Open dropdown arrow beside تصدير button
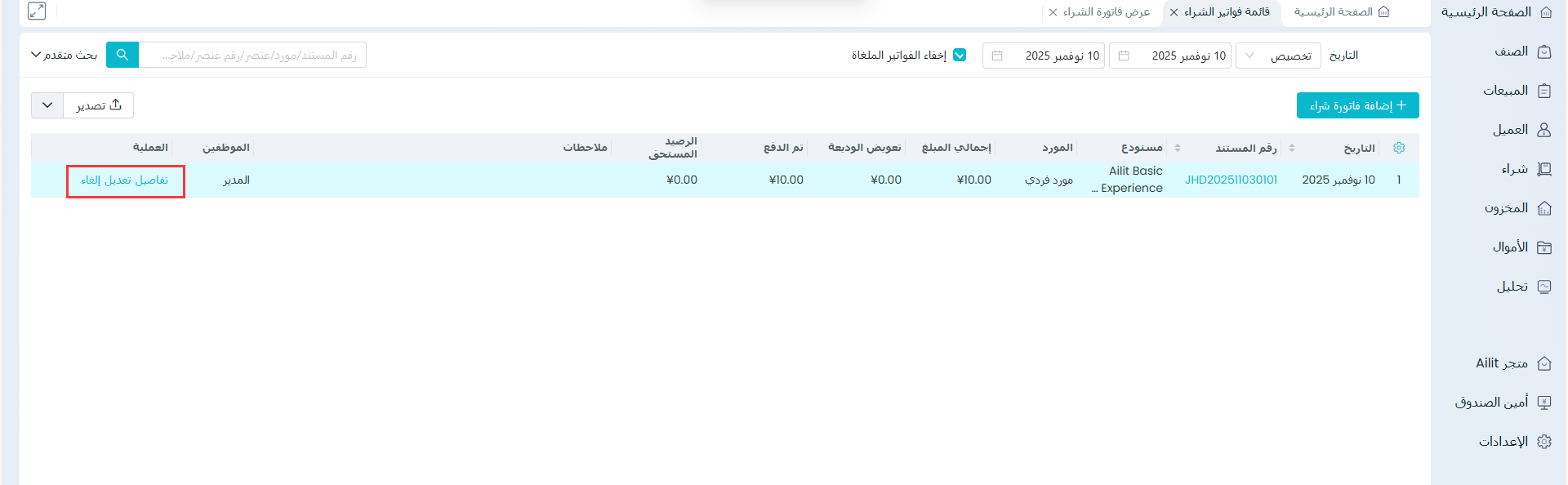The width and height of the screenshot is (1568, 485). [47, 105]
